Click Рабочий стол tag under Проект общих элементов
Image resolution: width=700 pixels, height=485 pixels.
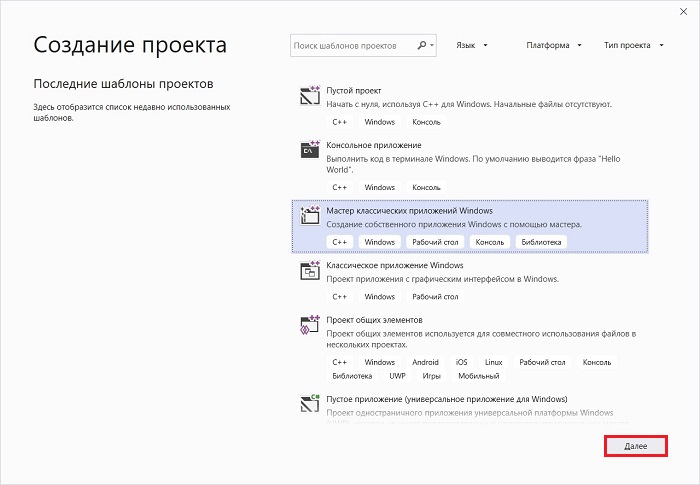542,362
